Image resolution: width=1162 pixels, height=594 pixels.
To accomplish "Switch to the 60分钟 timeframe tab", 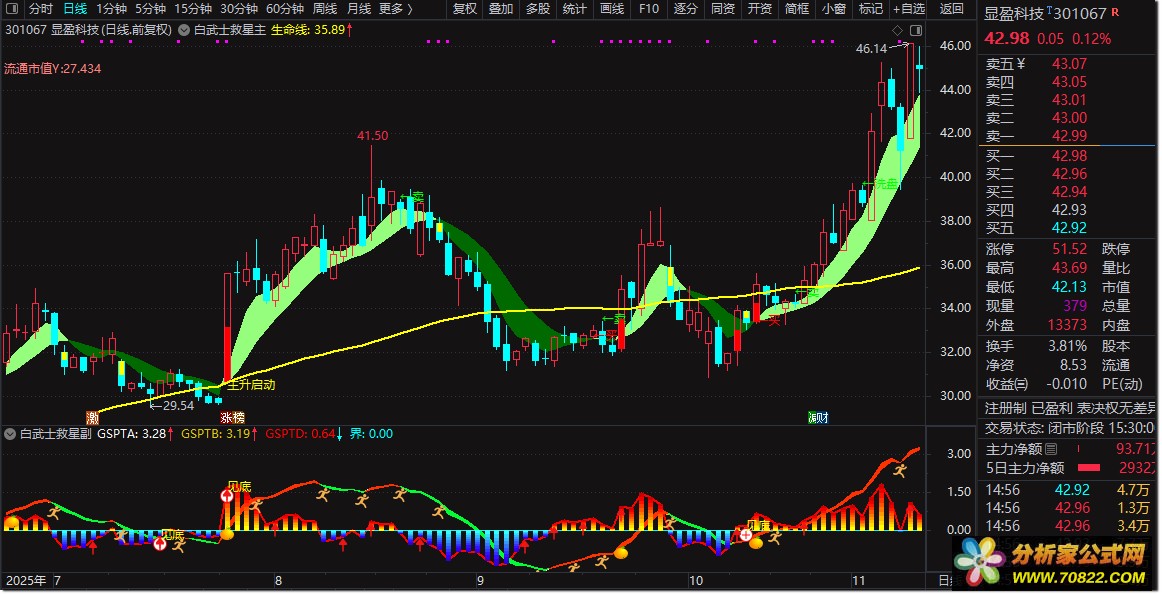I will pos(285,9).
